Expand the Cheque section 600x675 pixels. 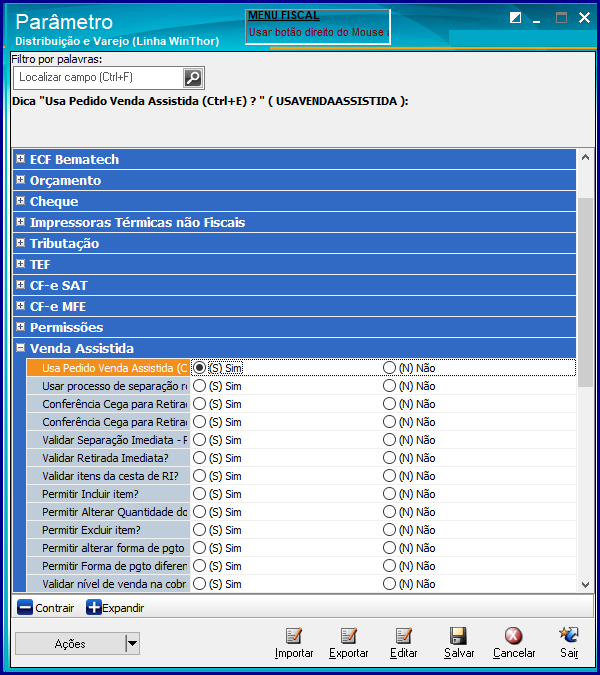click(x=20, y=201)
